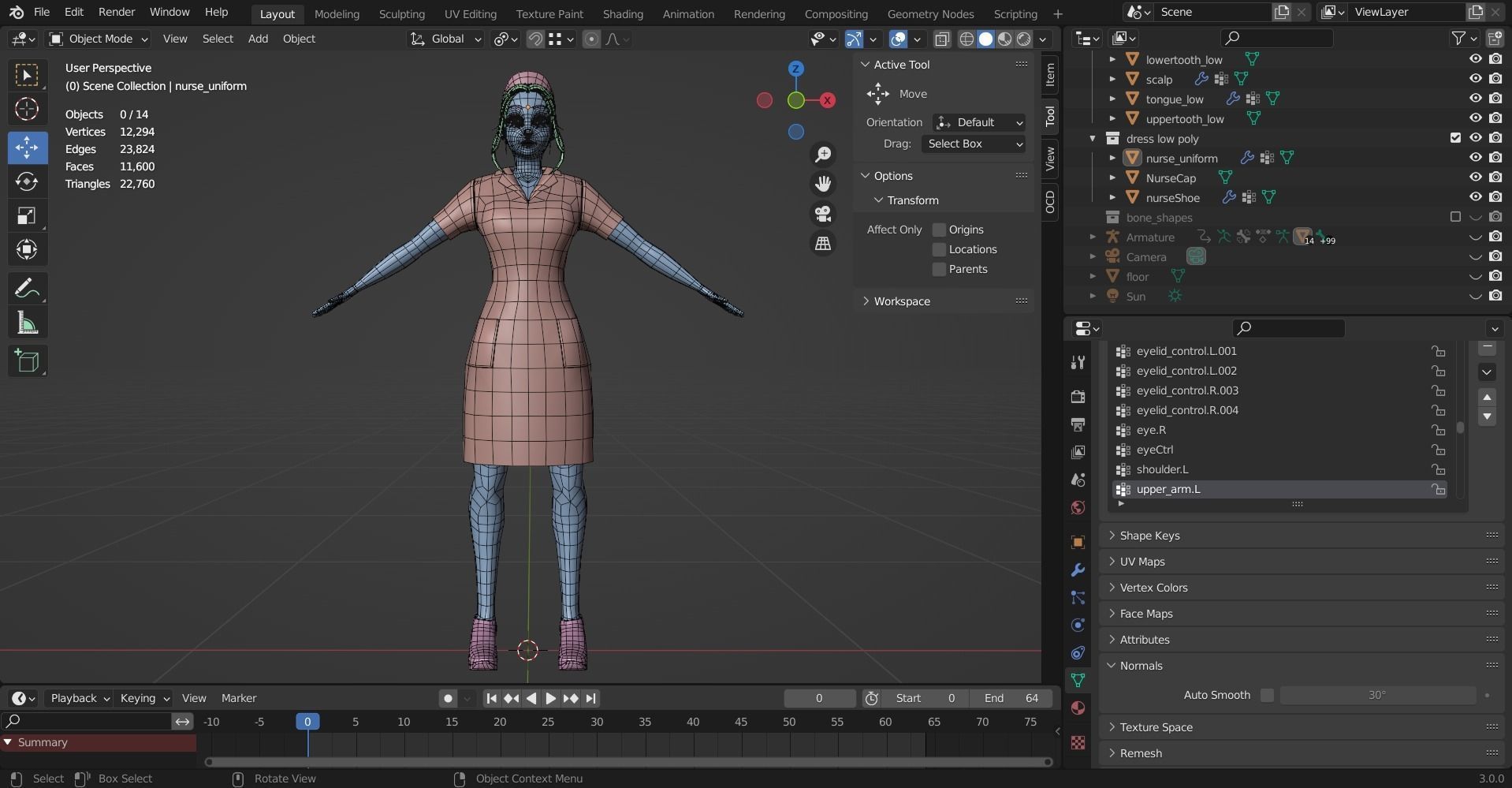
Task: Open the Texture properties checker tab
Action: point(1078,742)
